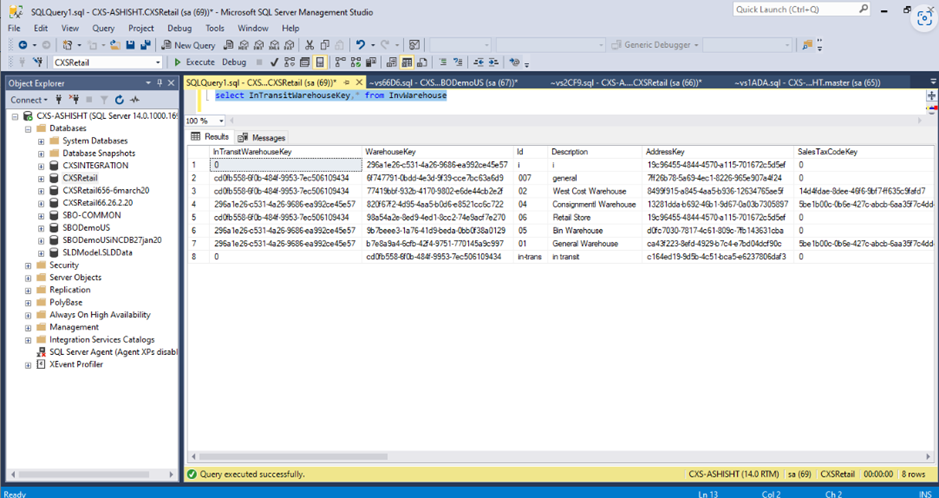Click the Undo arrow icon
Viewport: 939px width, 498px height.
coord(361,45)
